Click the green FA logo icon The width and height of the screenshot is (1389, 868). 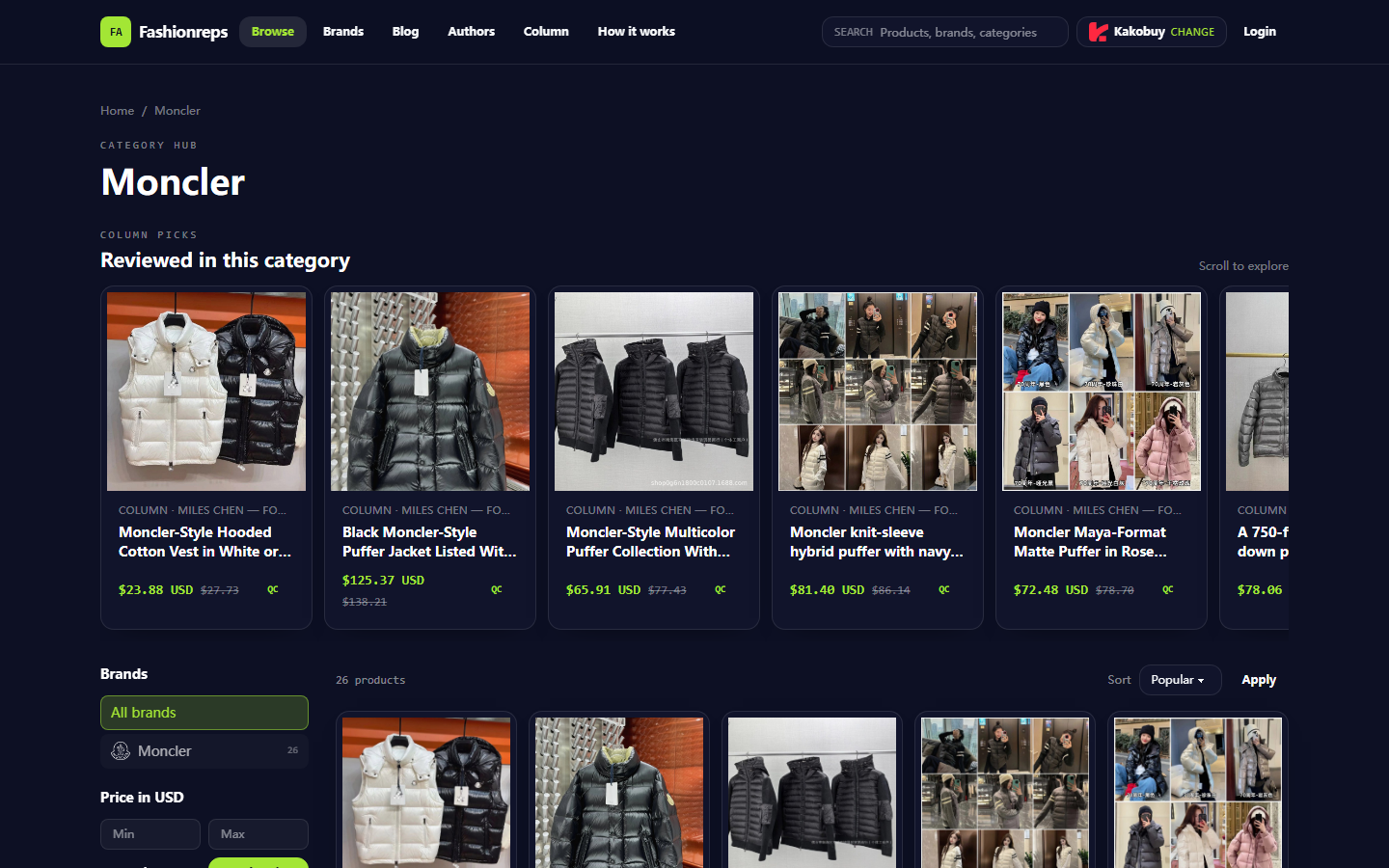click(116, 32)
